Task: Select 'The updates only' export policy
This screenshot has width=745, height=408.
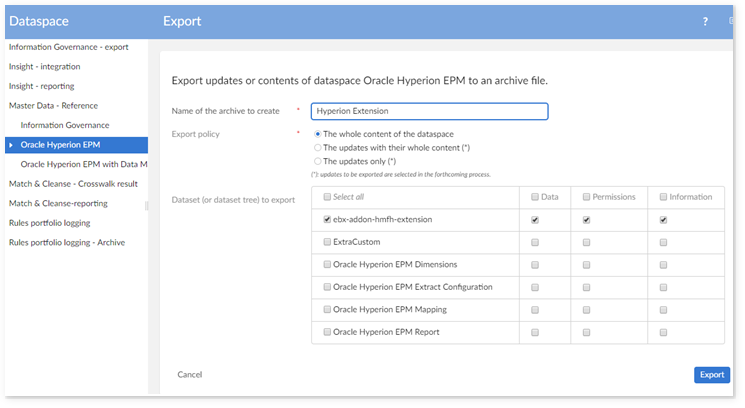Action: (318, 160)
